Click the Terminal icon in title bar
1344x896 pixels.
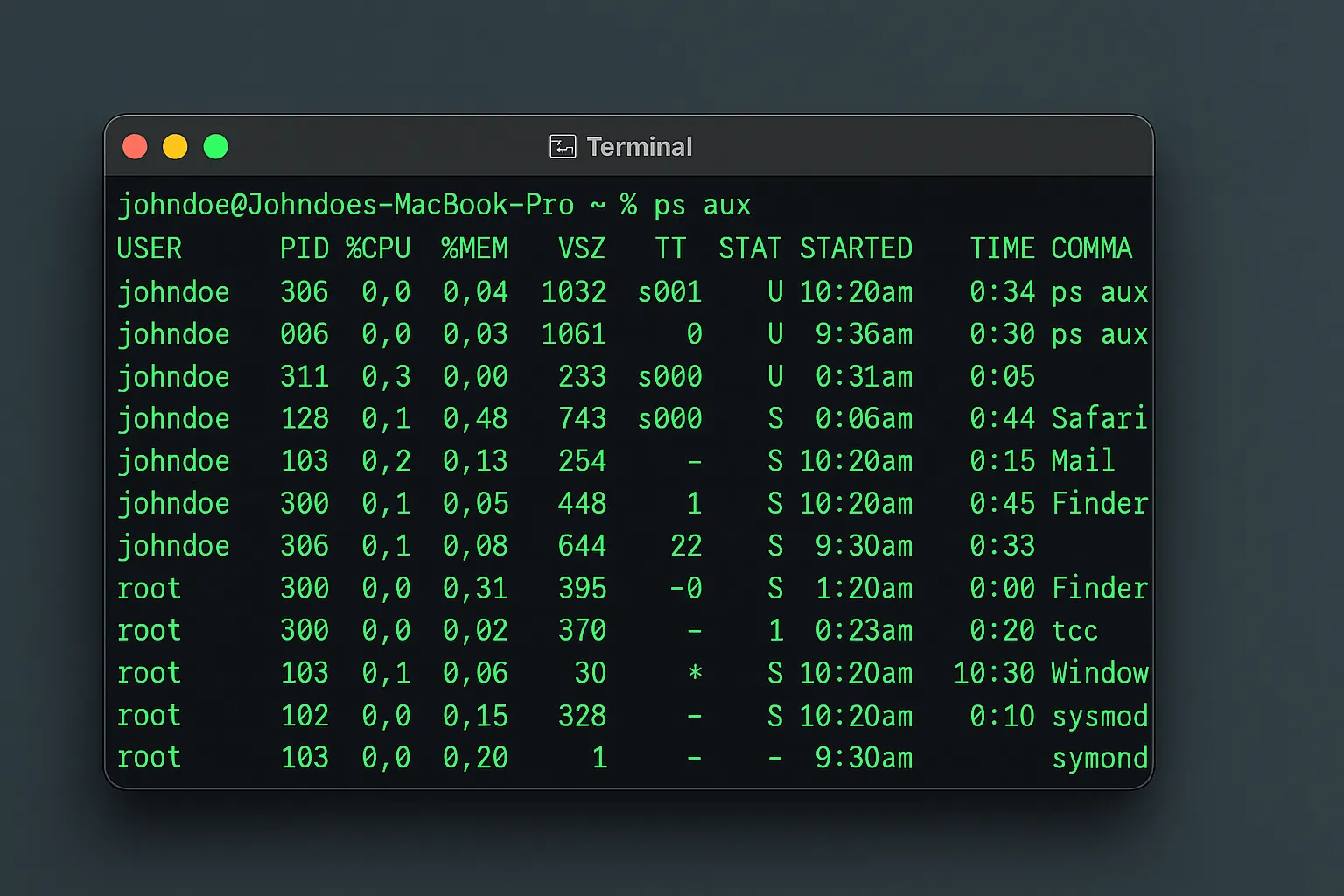pyautogui.click(x=562, y=146)
